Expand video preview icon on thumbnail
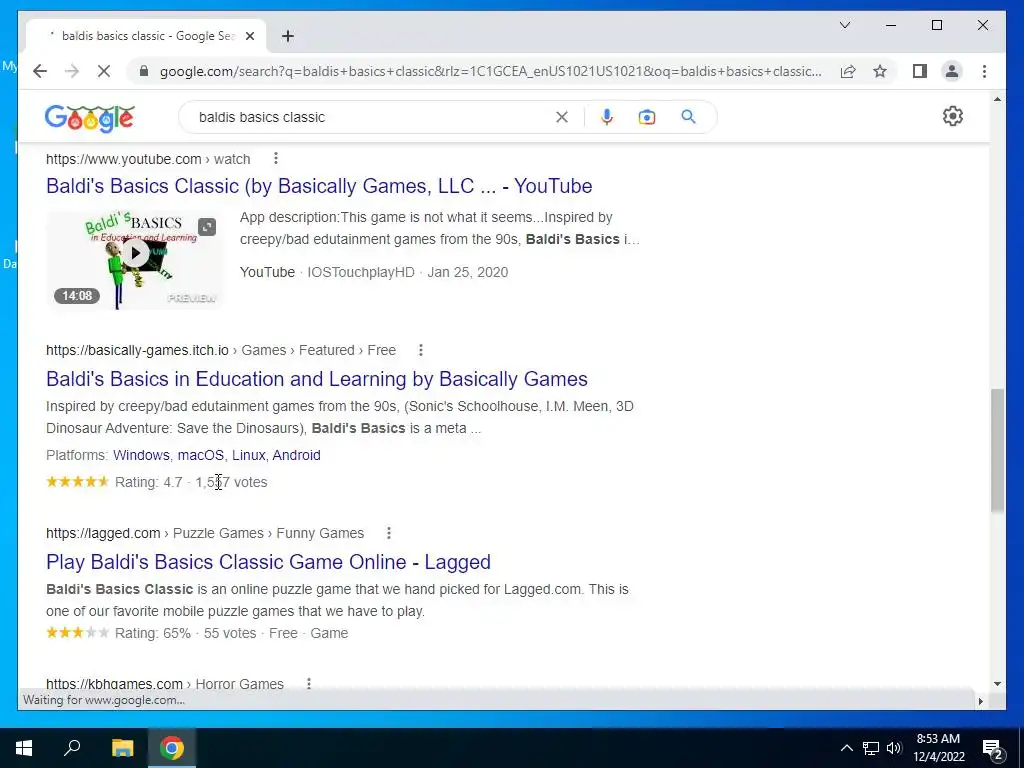The image size is (1024, 768). (206, 227)
